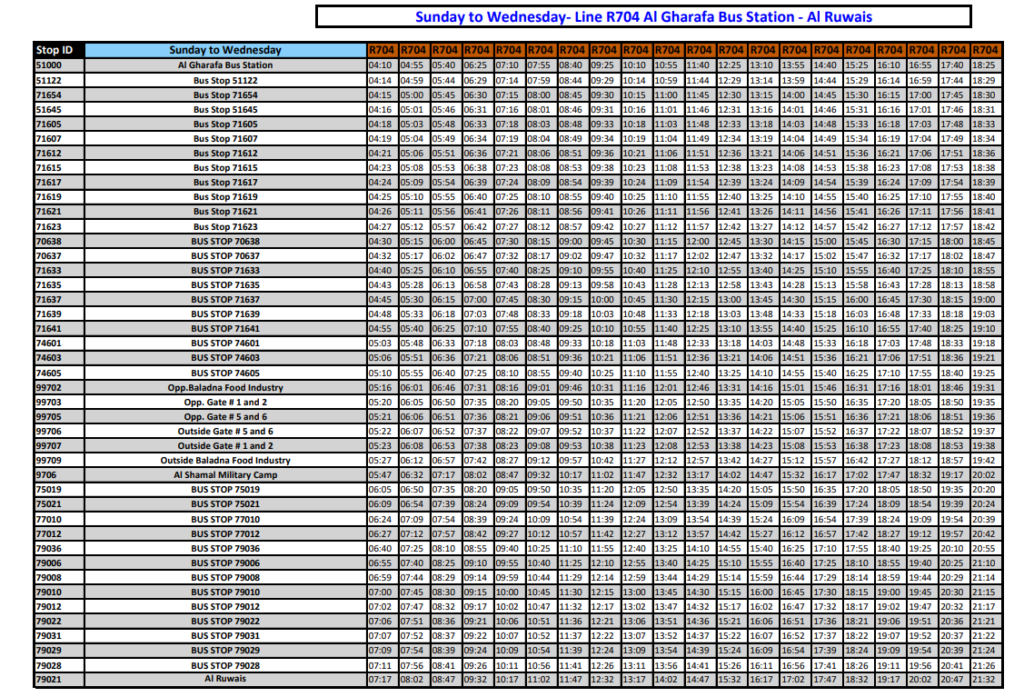Viewport: 1024px width, 697px height.
Task: Click the "Sunday to Wednesday" column header
Action: click(225, 50)
